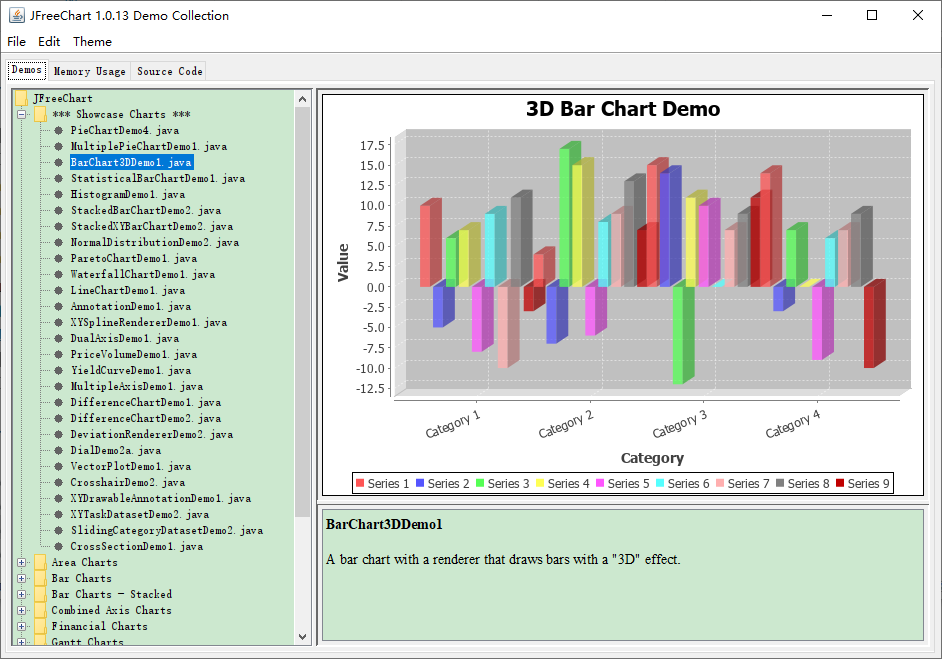942x659 pixels.
Task: Open StackedXYBarChartDemo2.java demo
Action: 151,226
